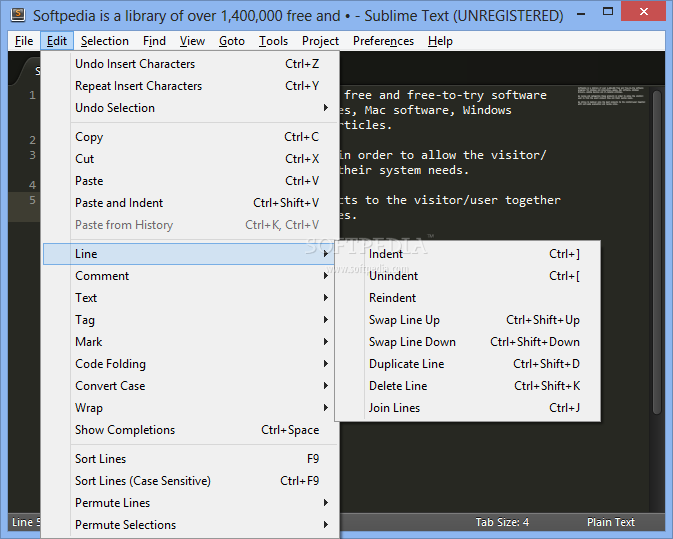Expand the Comment submenu
Viewport: 673px width, 539px height.
pyautogui.click(x=191, y=276)
